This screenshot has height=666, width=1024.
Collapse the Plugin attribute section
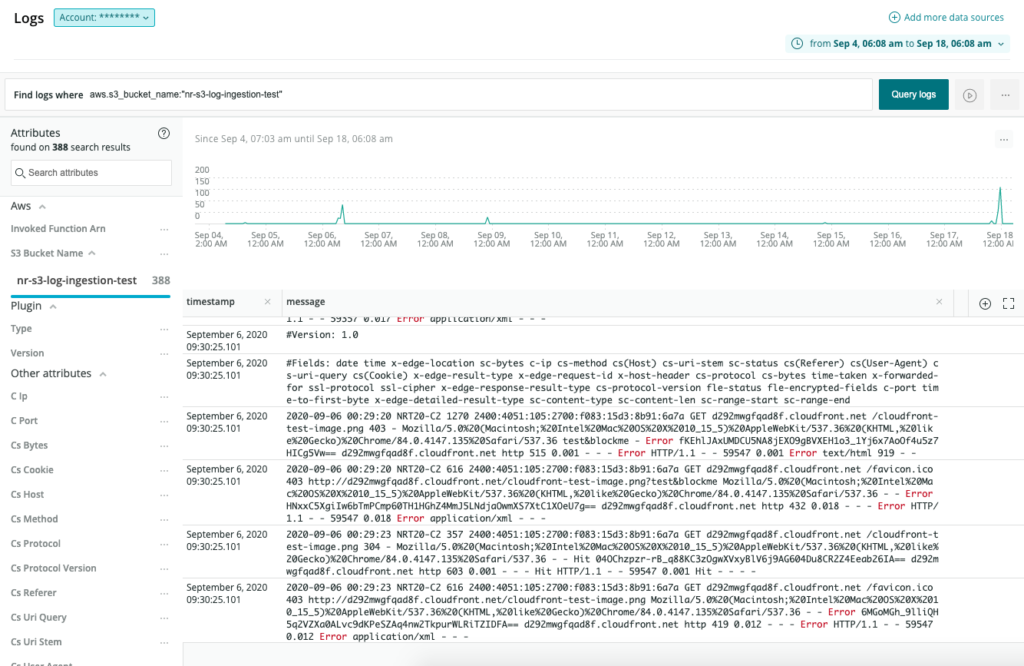[x=53, y=306]
